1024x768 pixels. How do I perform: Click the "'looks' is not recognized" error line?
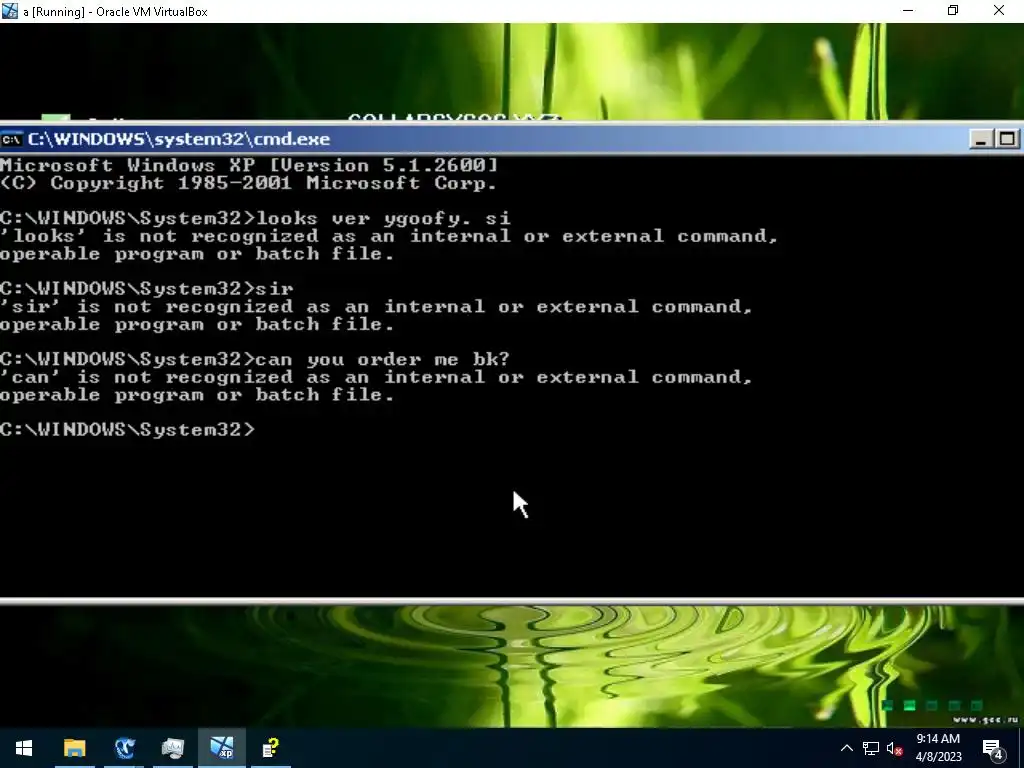pyautogui.click(x=389, y=236)
